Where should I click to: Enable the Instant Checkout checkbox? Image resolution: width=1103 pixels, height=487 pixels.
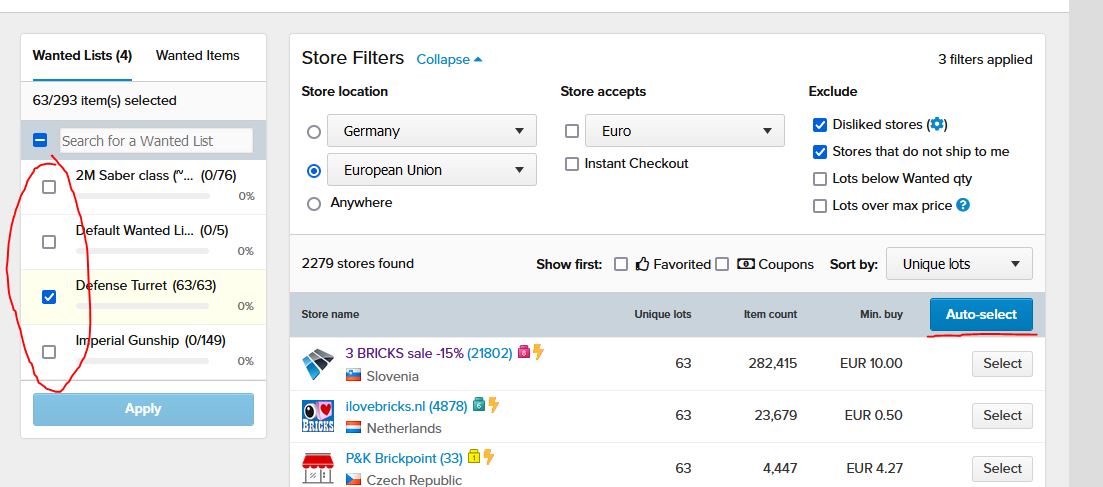pos(572,164)
